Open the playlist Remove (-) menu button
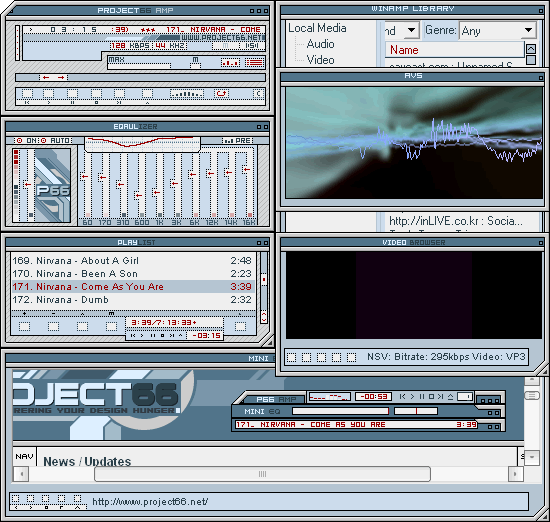 53,326
